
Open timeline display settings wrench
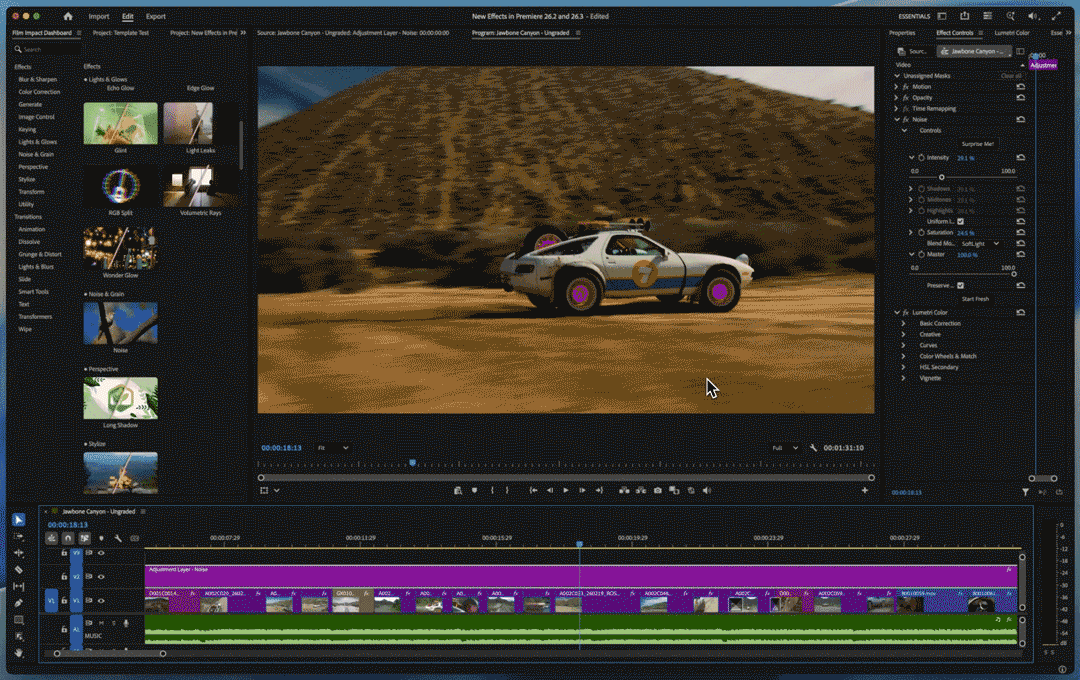tap(118, 538)
